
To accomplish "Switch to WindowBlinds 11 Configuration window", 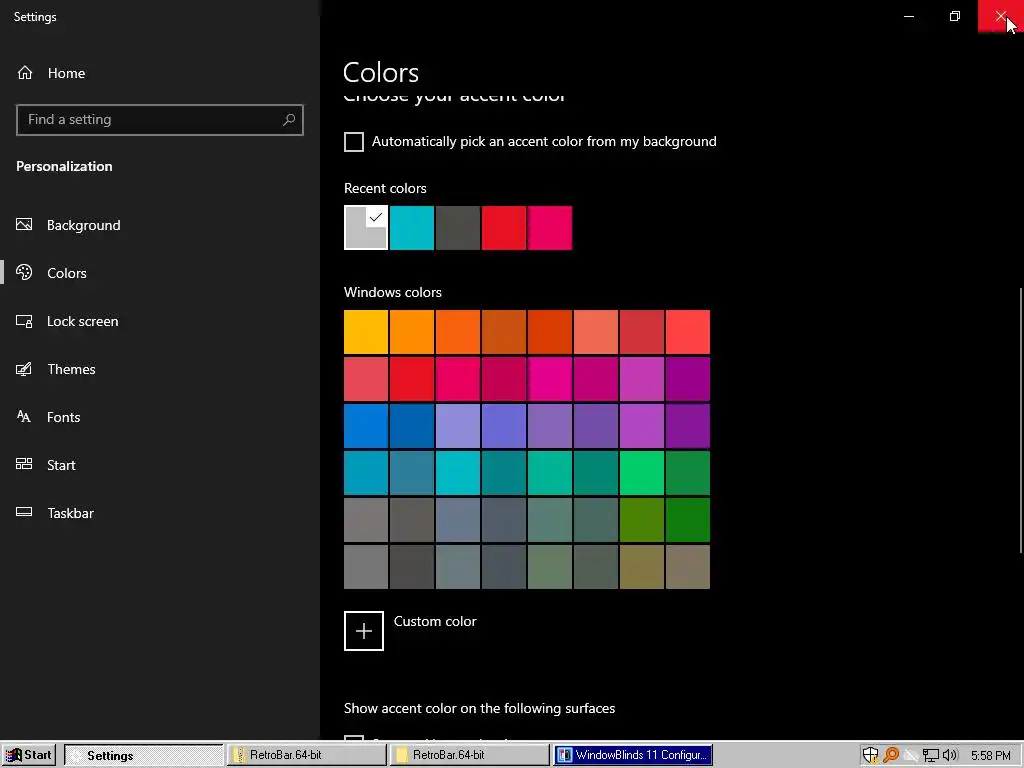I will click(x=633, y=755).
